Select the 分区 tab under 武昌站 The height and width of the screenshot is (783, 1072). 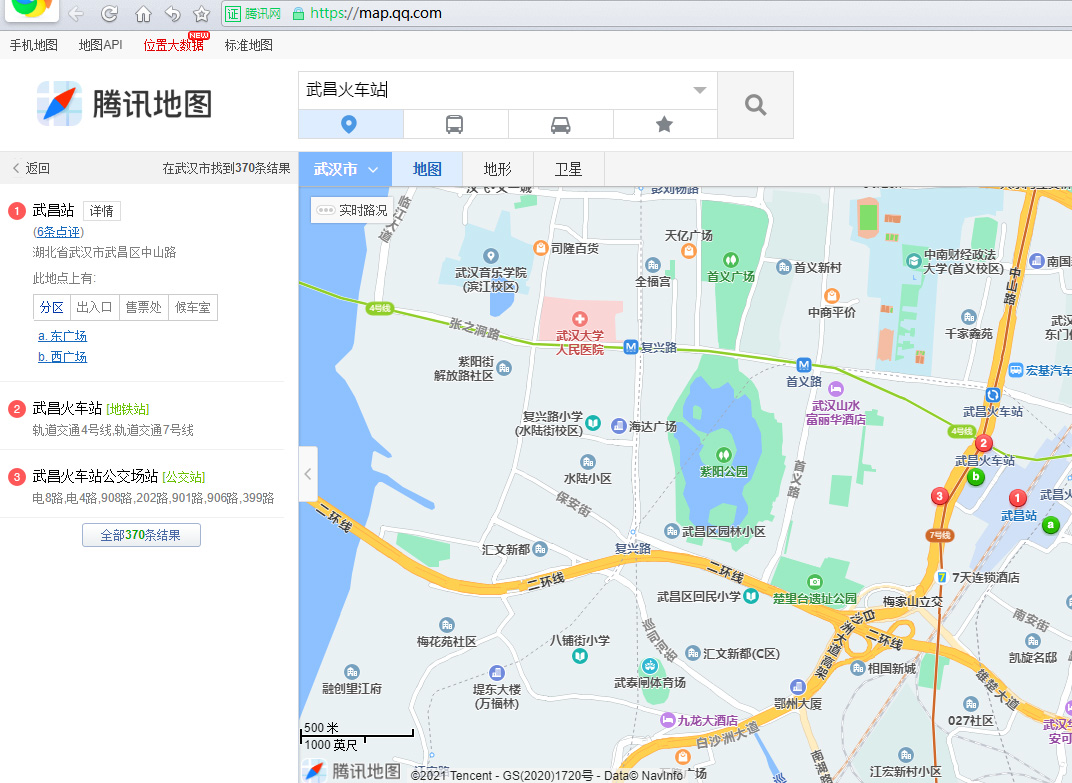click(x=52, y=308)
